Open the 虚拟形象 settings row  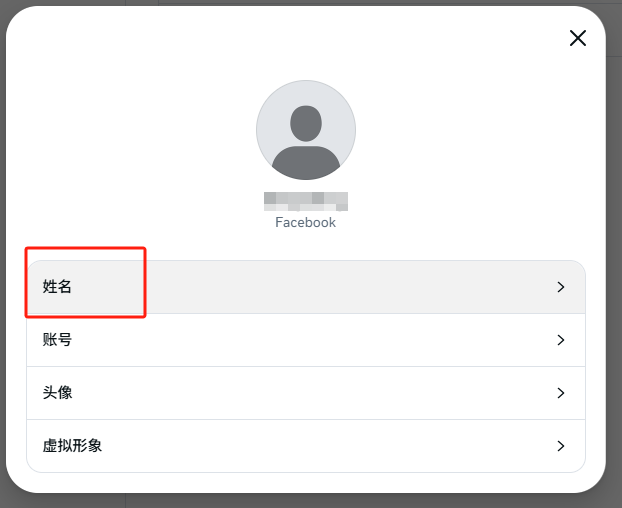tap(306, 446)
